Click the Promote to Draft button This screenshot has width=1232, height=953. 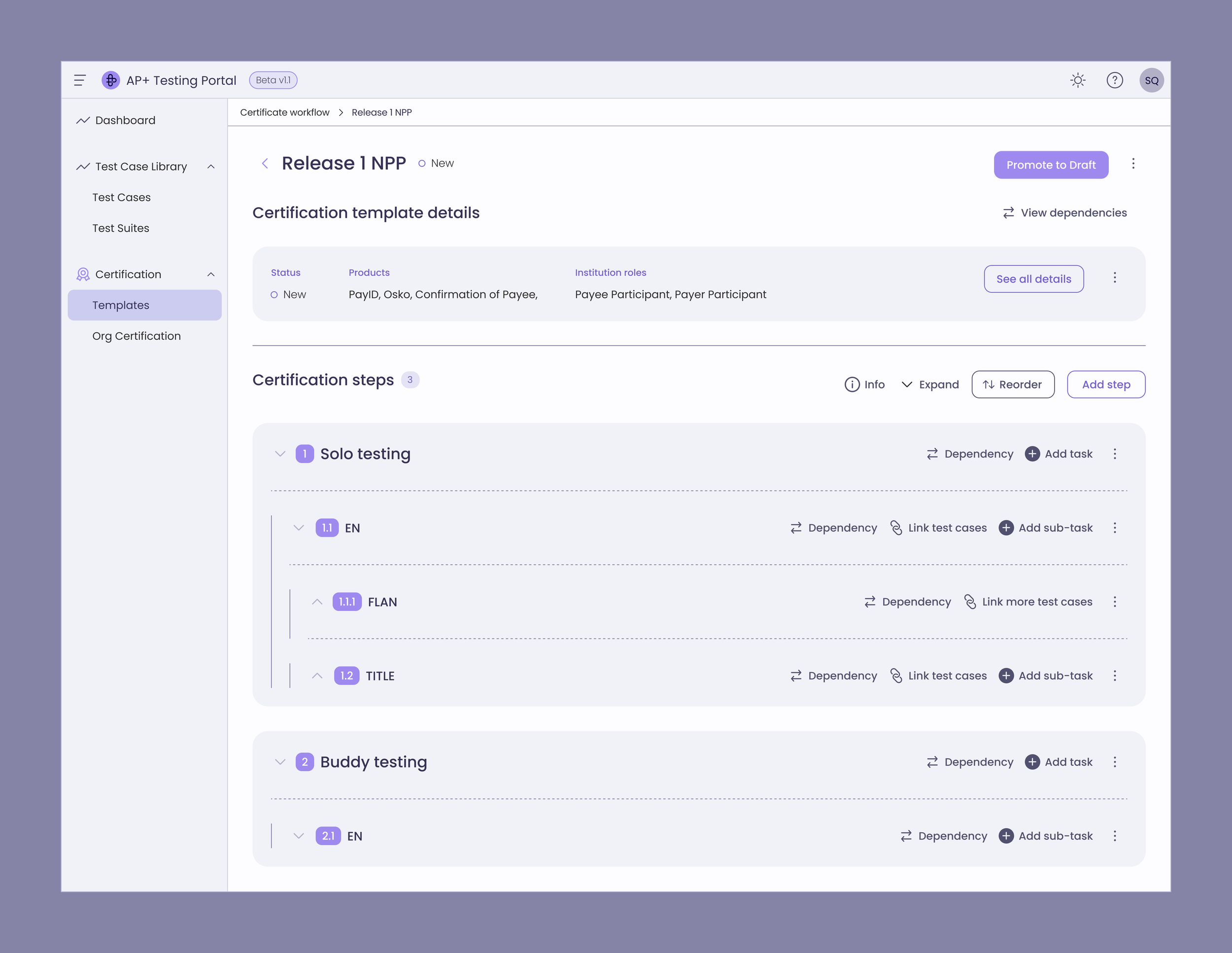click(1051, 165)
